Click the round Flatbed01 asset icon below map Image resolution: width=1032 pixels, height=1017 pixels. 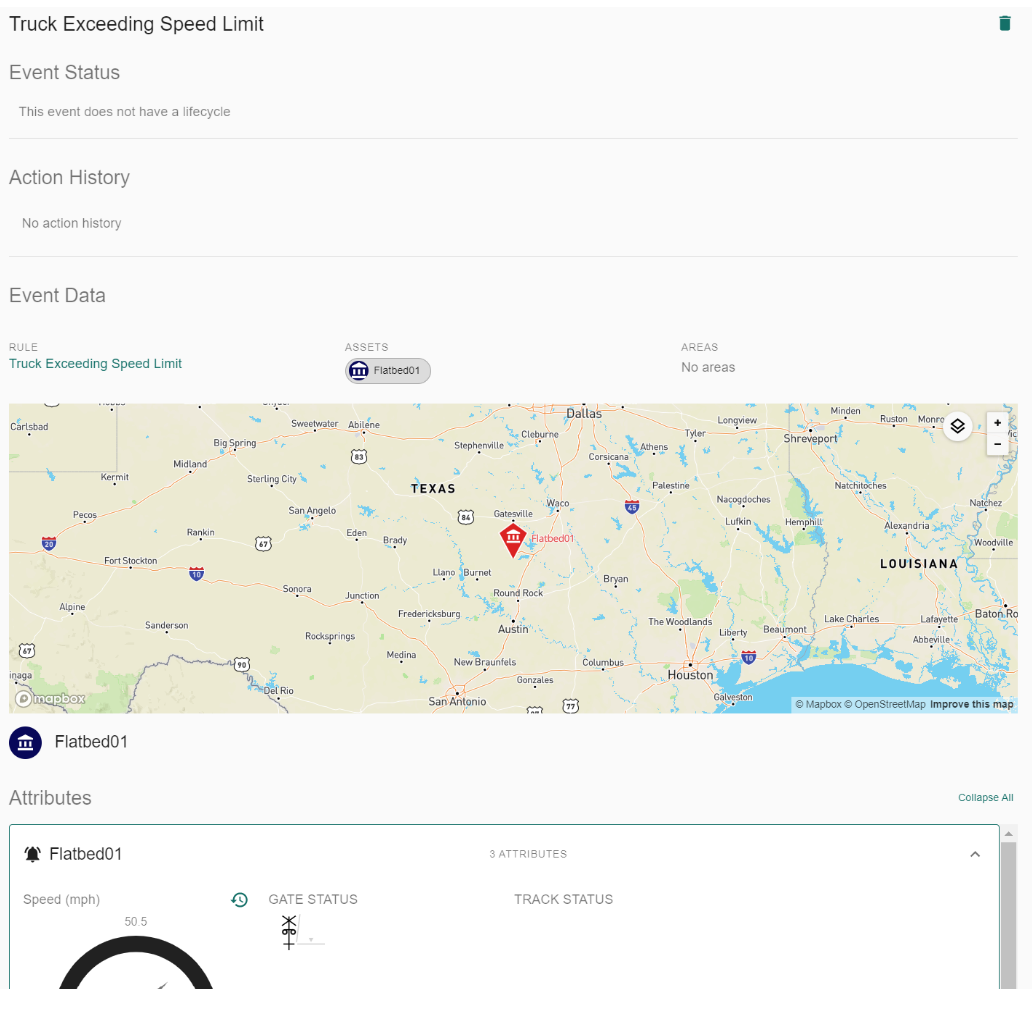pyautogui.click(x=25, y=742)
